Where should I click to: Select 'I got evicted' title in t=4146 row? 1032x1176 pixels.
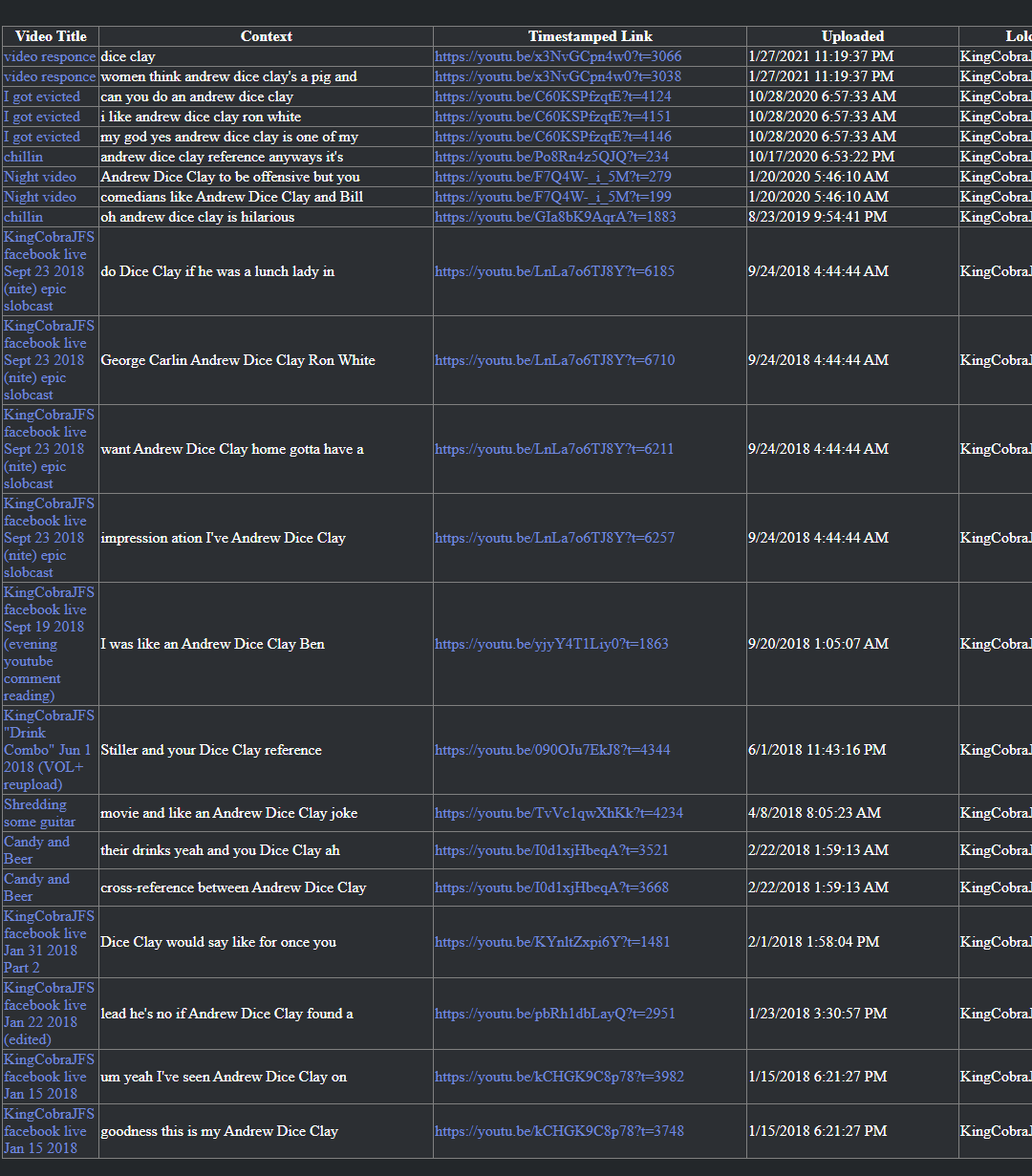point(42,137)
